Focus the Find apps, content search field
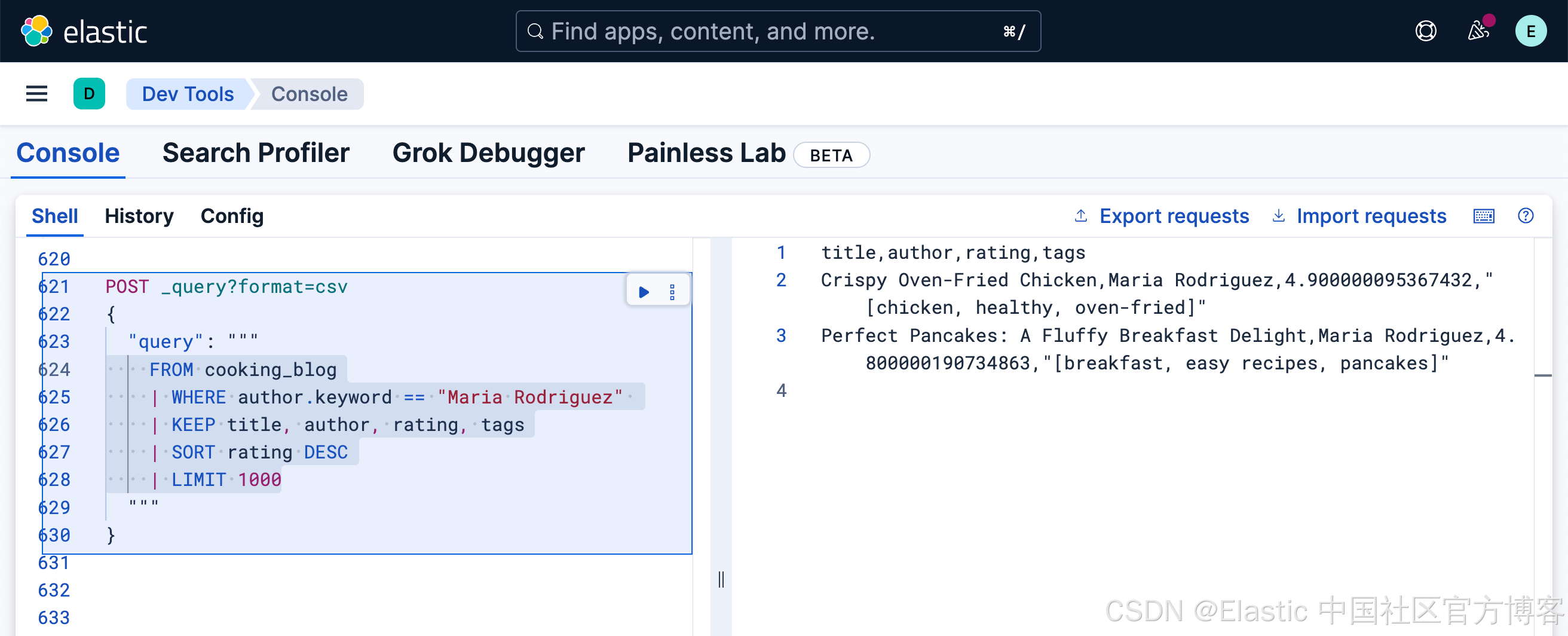 pyautogui.click(x=778, y=31)
